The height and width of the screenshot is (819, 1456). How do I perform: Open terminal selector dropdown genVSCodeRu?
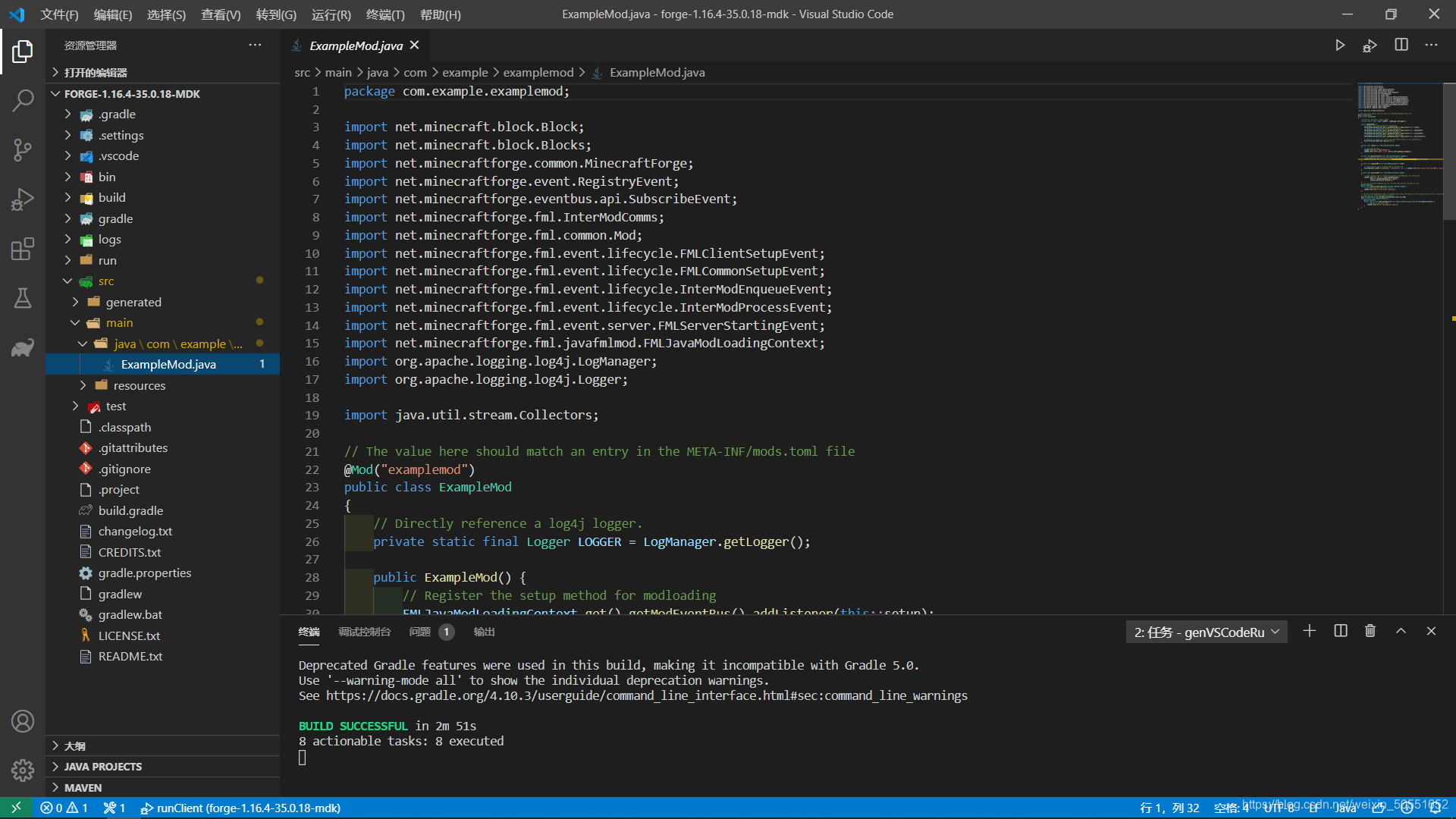(1206, 632)
